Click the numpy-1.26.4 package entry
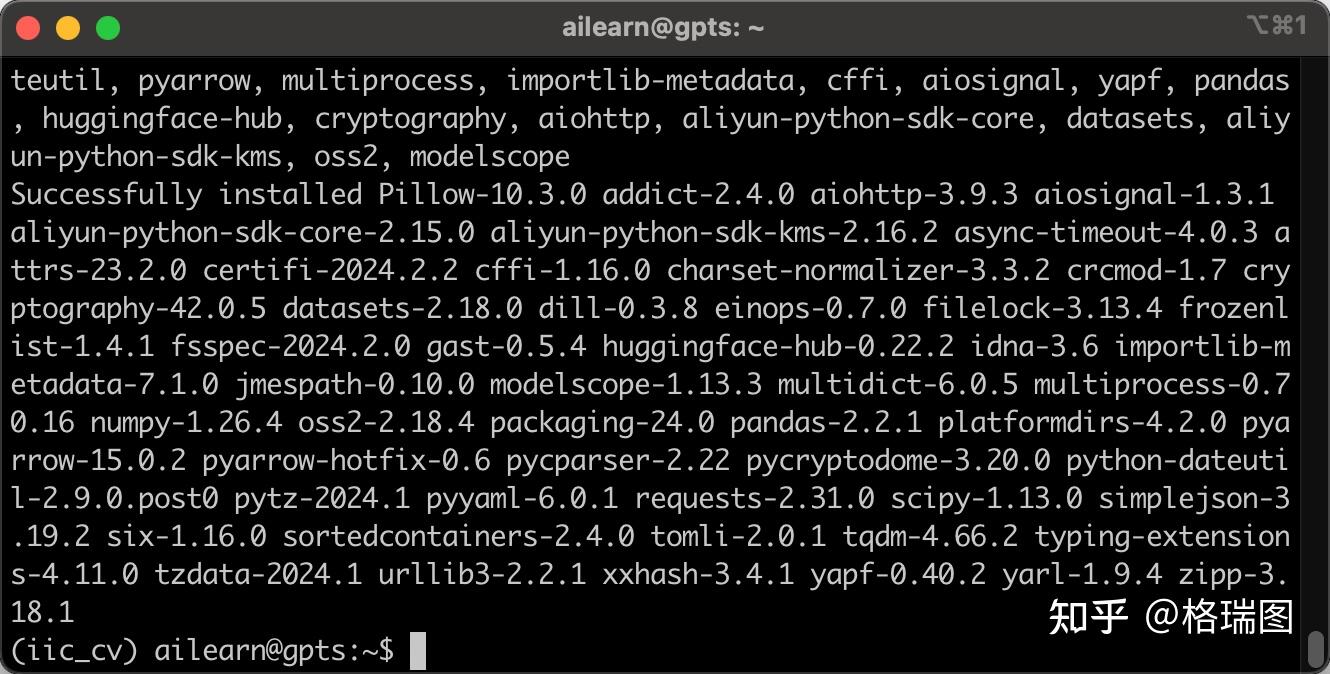The width and height of the screenshot is (1330, 674). coord(186,423)
